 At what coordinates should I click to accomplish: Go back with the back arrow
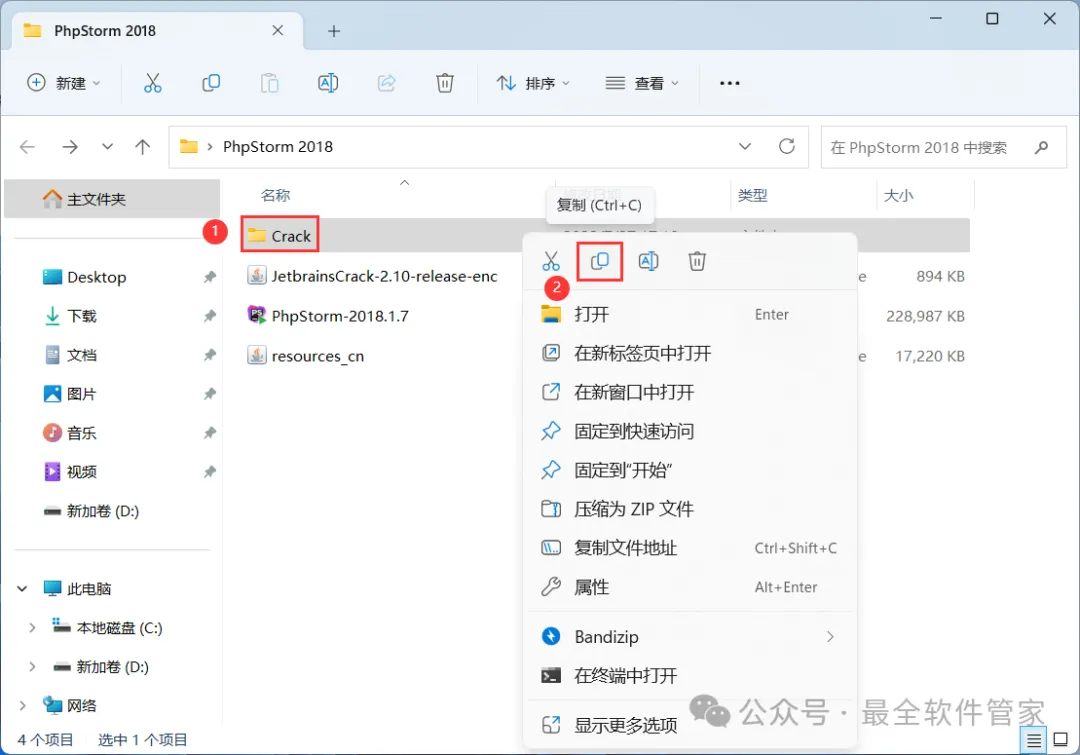point(28,147)
